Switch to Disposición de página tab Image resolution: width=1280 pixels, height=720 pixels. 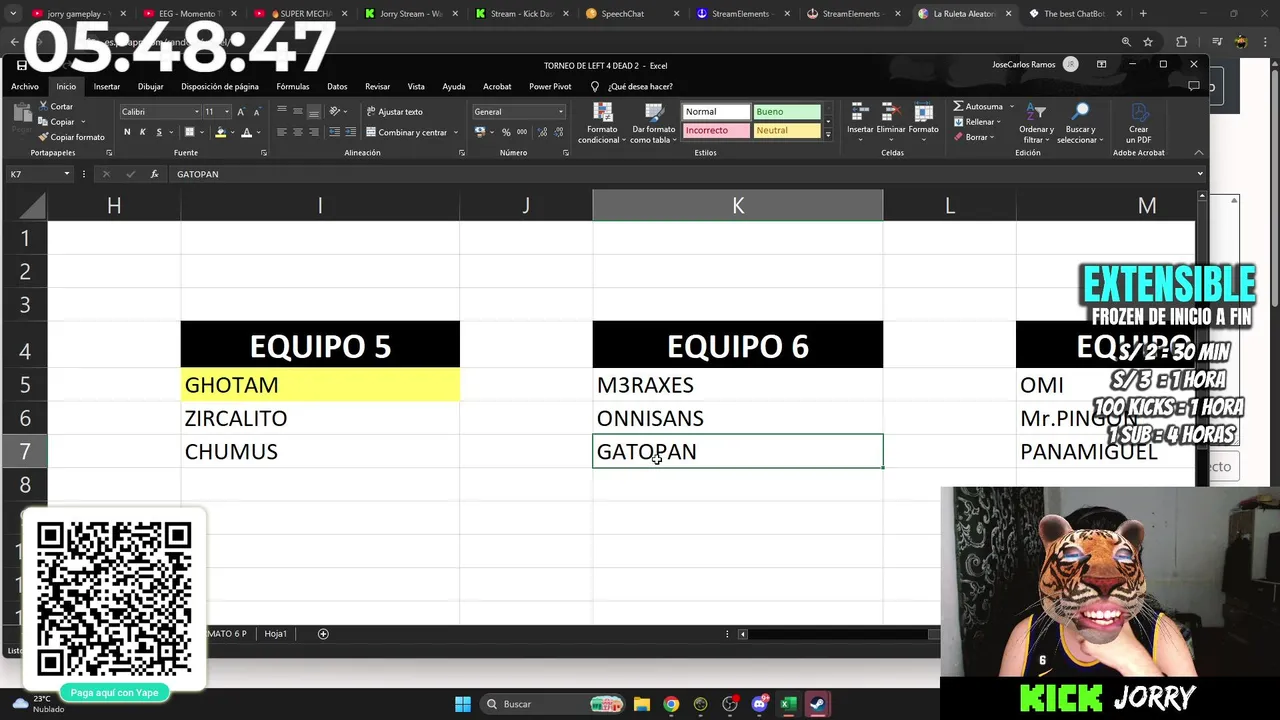tap(220, 87)
